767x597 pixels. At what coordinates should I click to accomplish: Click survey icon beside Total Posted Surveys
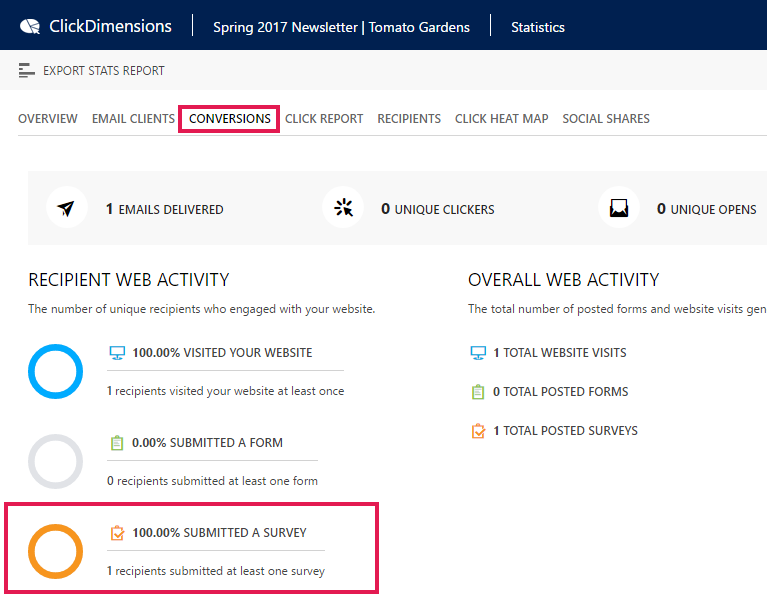click(x=478, y=431)
